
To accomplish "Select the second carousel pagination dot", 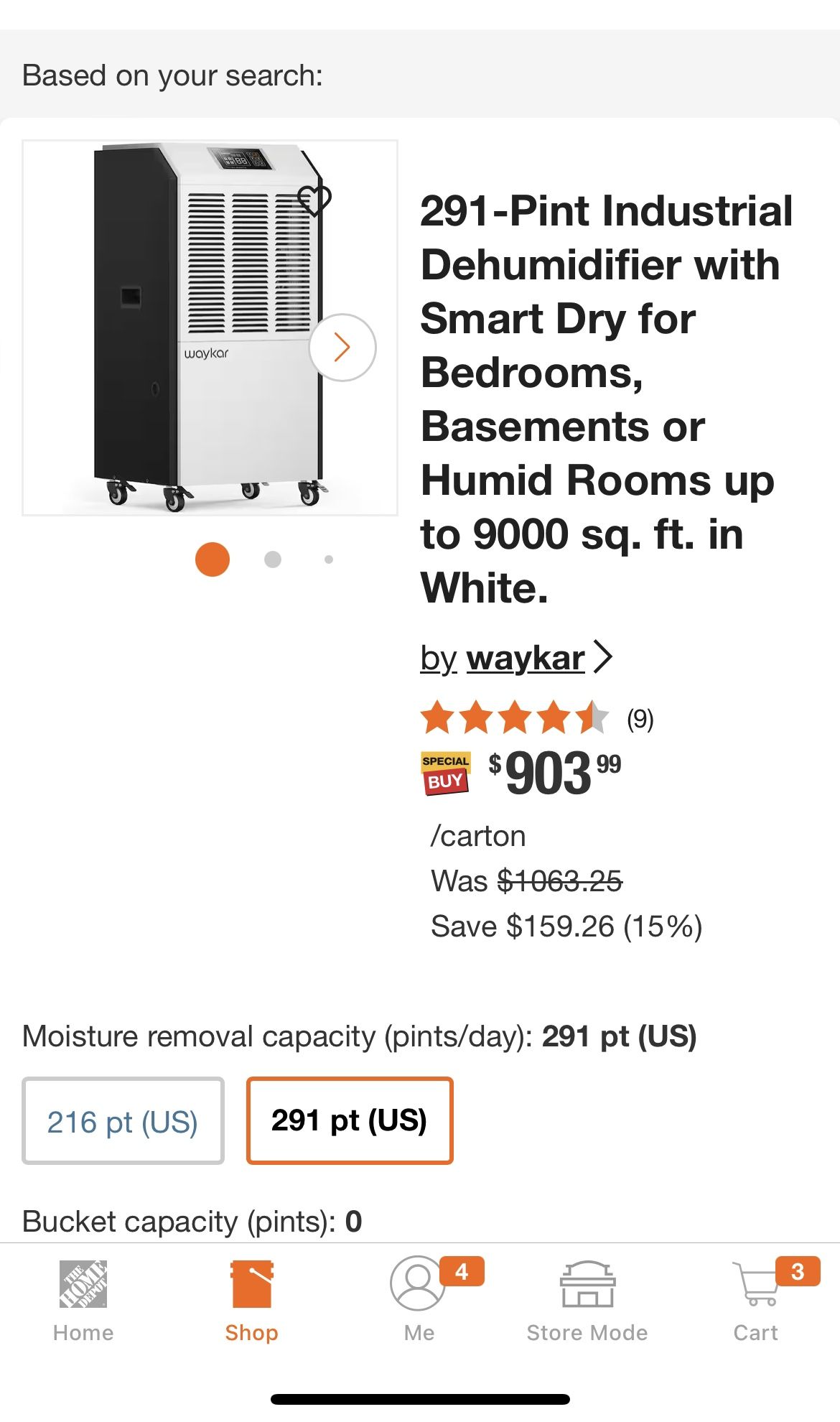I will (x=271, y=558).
